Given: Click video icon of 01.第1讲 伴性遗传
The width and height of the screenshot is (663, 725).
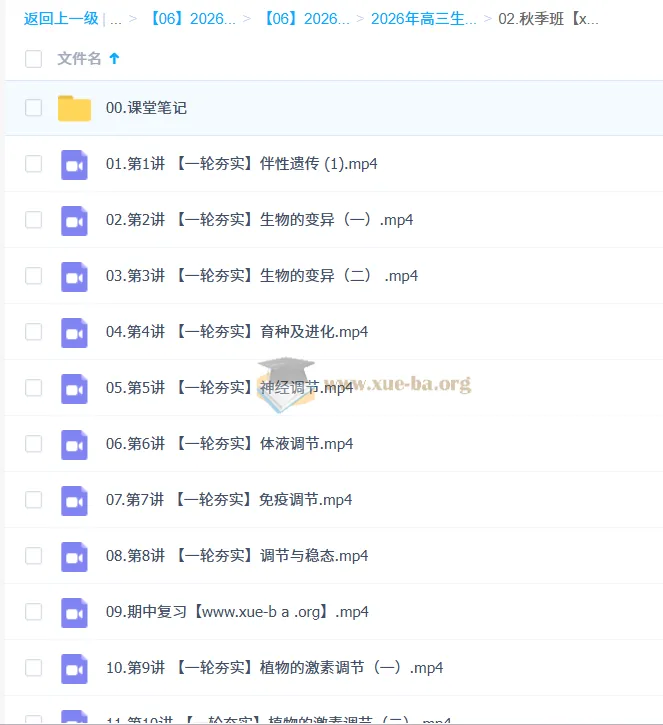Looking at the screenshot, I should click(74, 164).
